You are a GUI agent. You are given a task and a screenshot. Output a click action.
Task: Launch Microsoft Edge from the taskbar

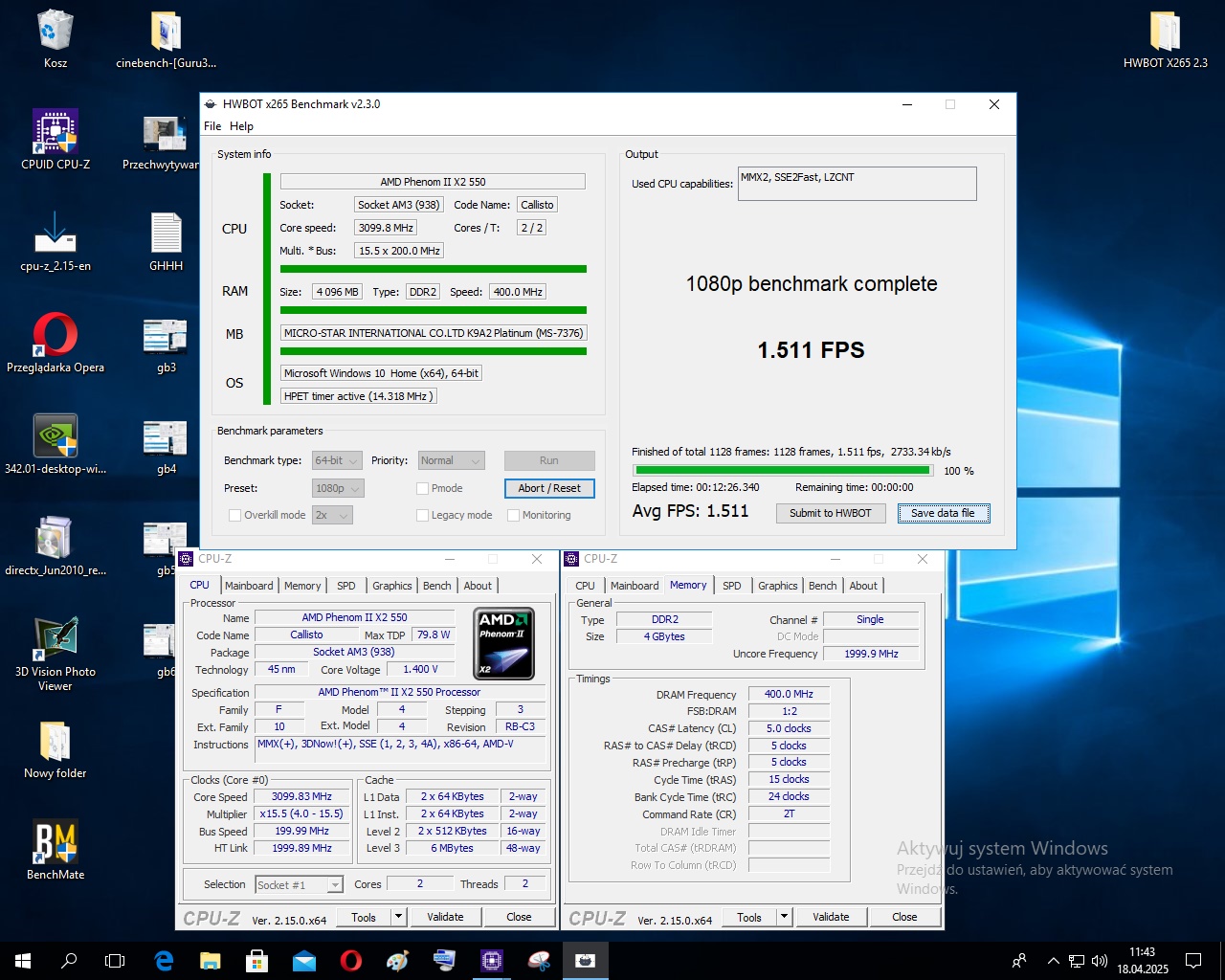pos(164,960)
